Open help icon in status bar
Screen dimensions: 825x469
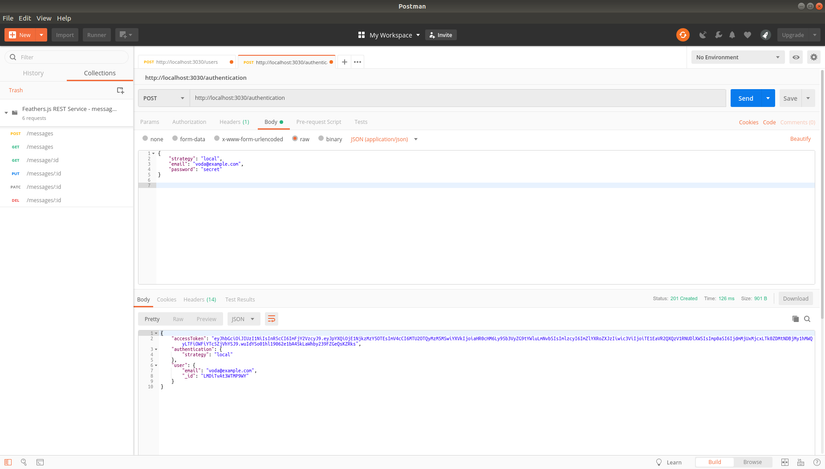pos(817,462)
